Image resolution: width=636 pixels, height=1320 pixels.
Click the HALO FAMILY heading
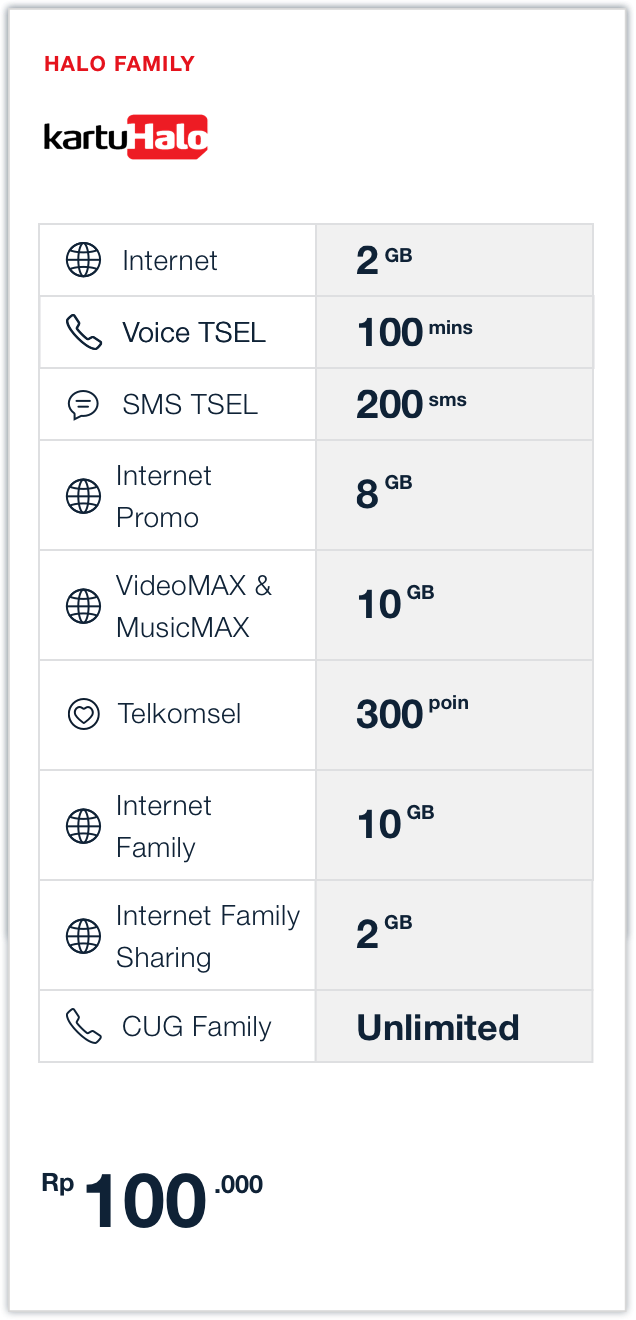tap(119, 64)
